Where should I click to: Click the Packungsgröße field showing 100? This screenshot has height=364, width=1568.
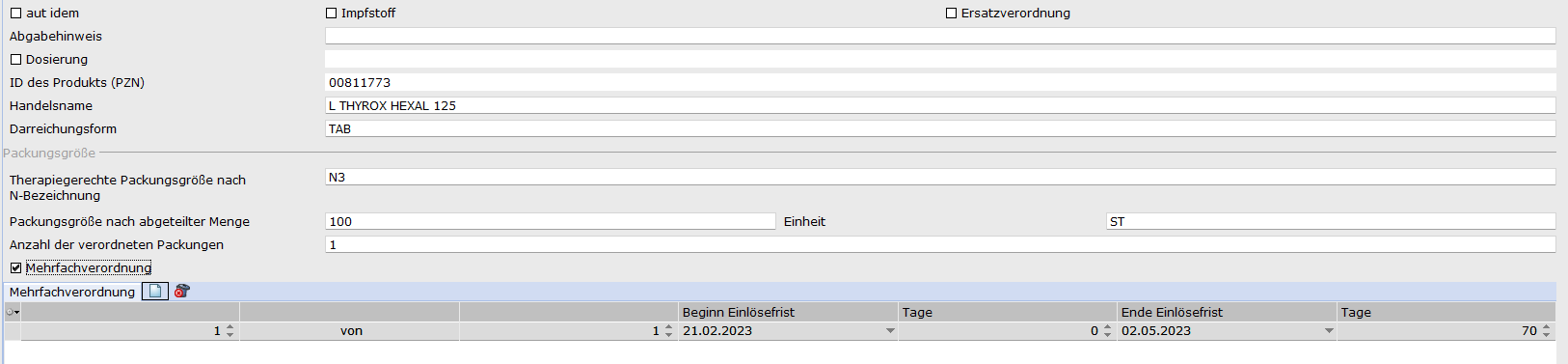[551, 221]
